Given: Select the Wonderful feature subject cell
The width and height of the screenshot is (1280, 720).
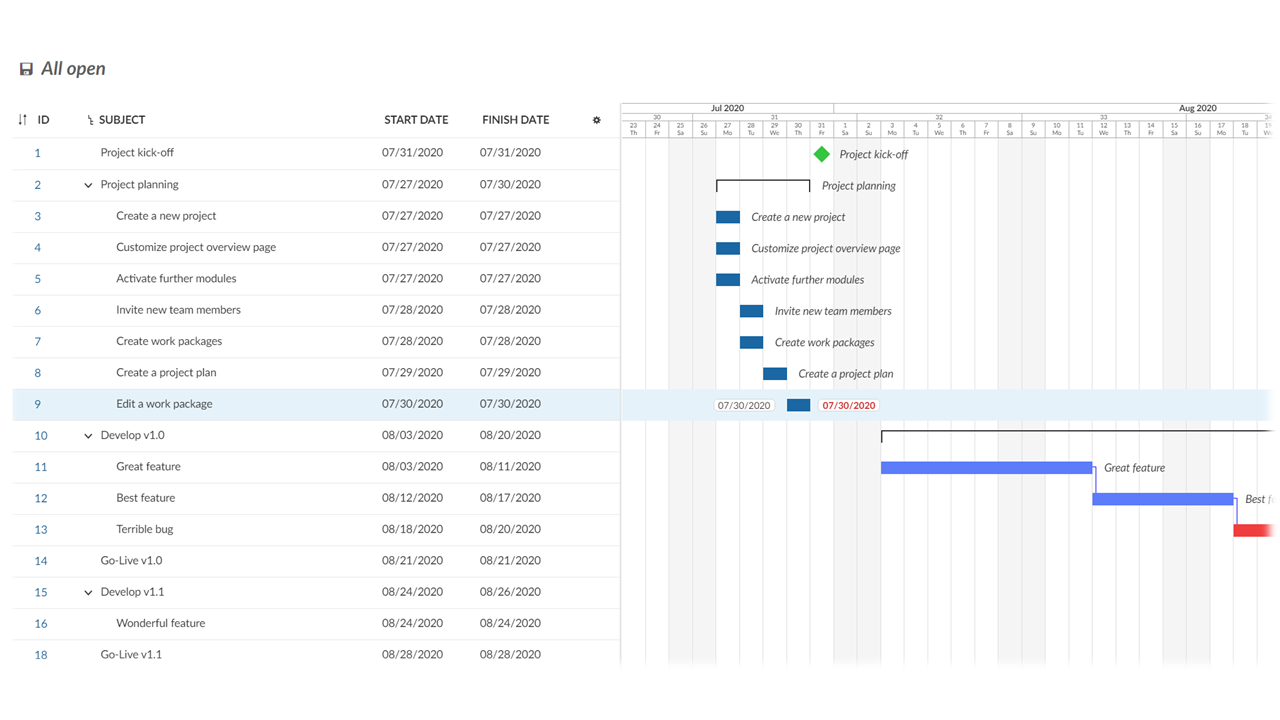Looking at the screenshot, I should (x=161, y=624).
